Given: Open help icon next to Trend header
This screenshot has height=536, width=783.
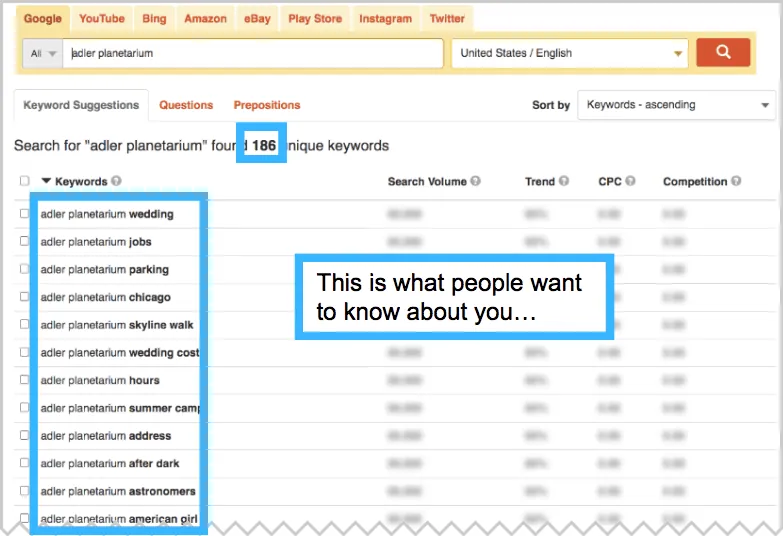Looking at the screenshot, I should [564, 181].
